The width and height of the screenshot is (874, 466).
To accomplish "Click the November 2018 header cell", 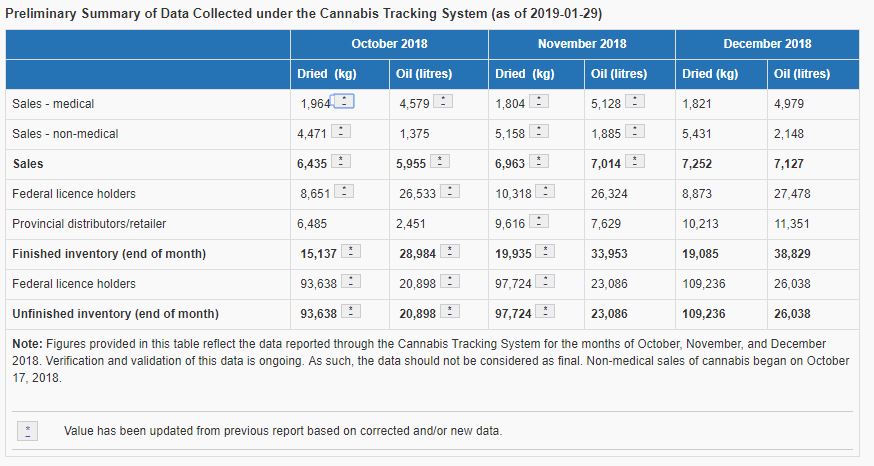I will (582, 44).
